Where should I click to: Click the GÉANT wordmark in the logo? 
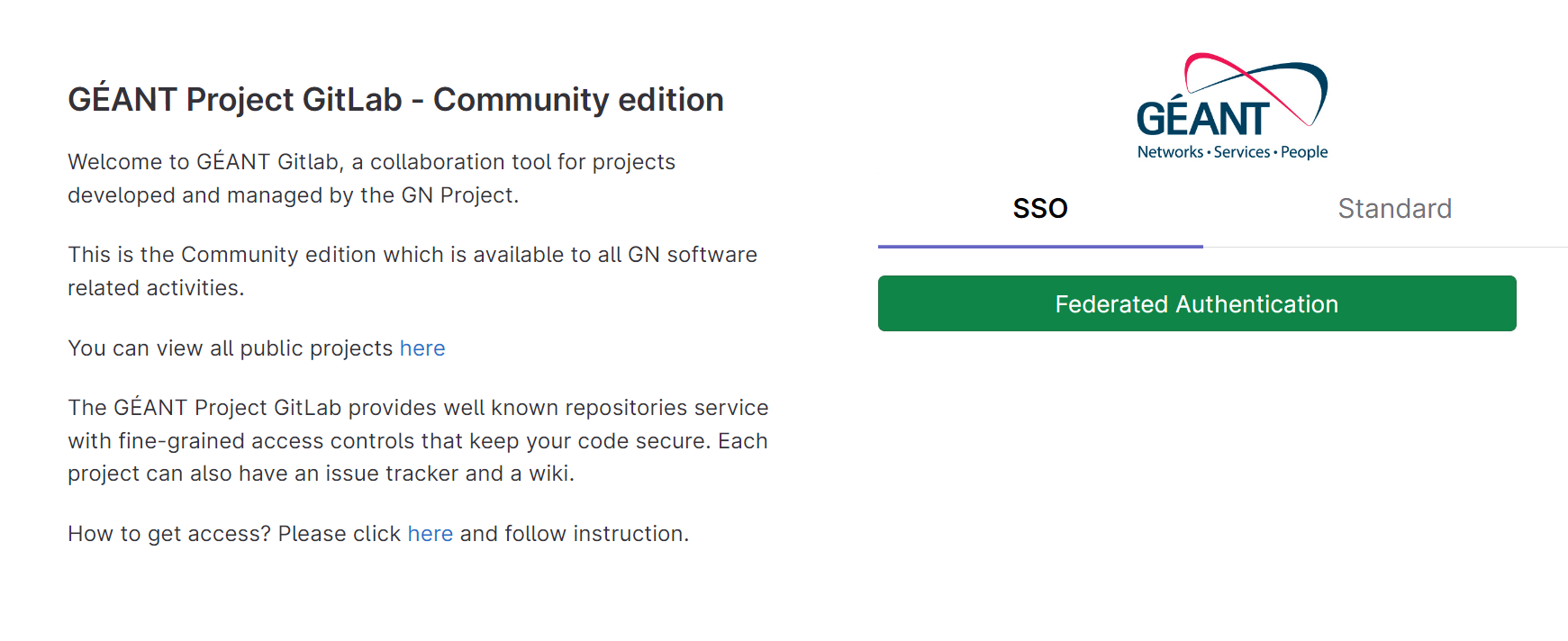(1203, 119)
